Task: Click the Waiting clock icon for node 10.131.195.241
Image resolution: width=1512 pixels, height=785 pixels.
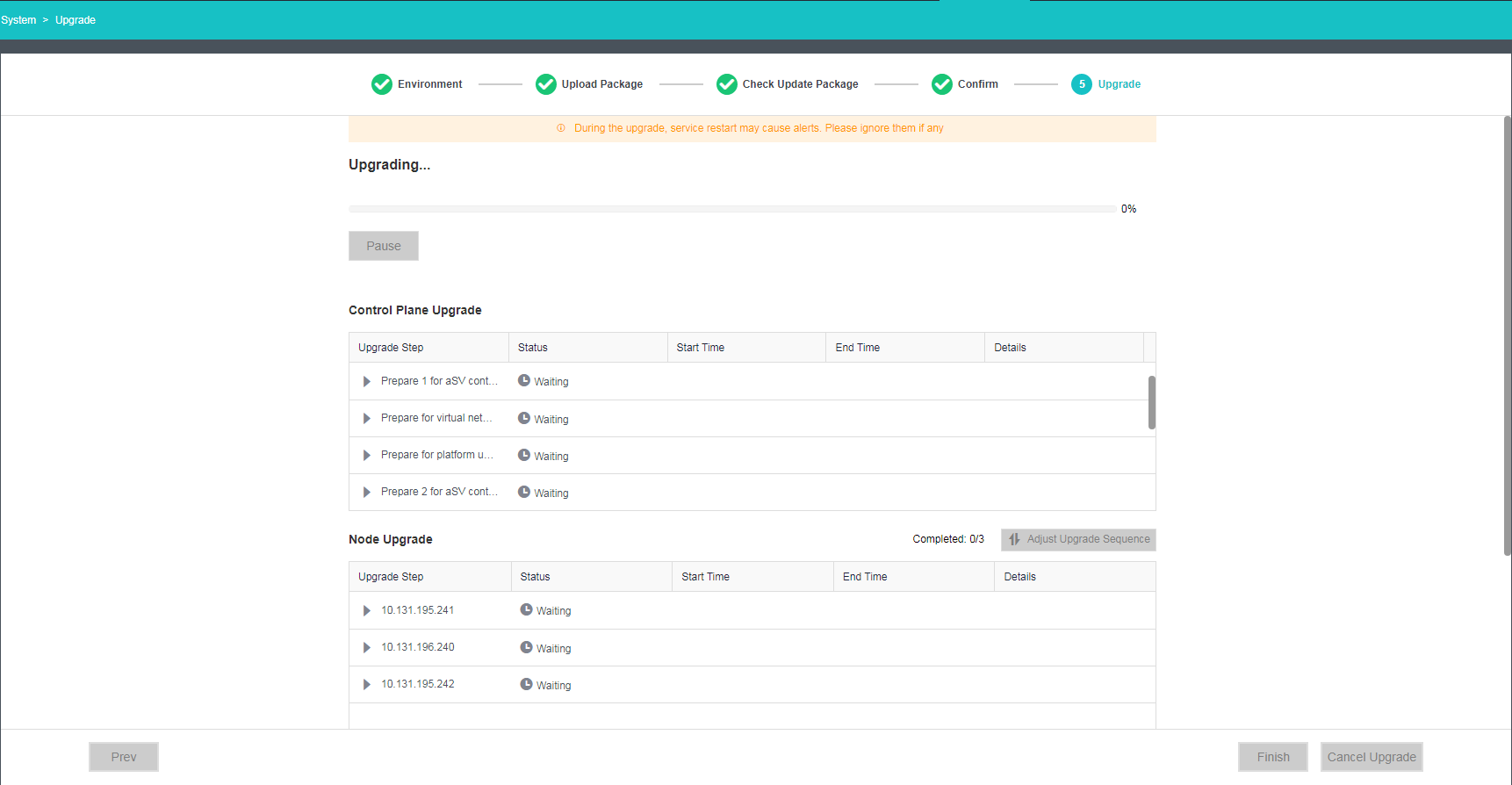Action: (526, 609)
